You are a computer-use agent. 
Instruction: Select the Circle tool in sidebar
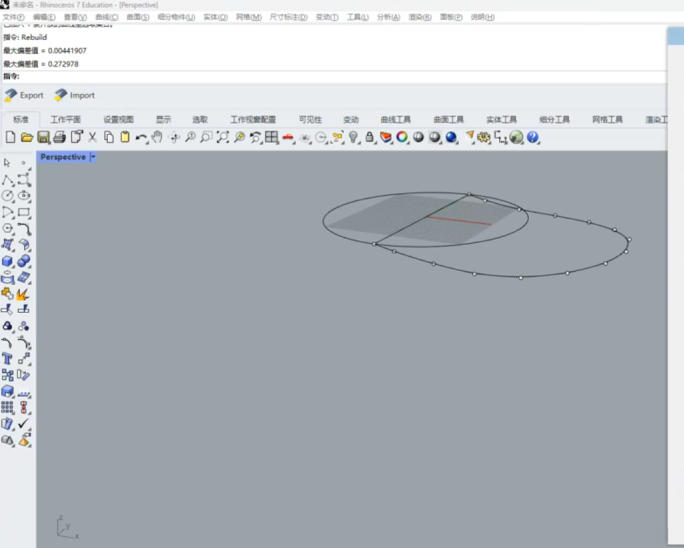coord(7,196)
